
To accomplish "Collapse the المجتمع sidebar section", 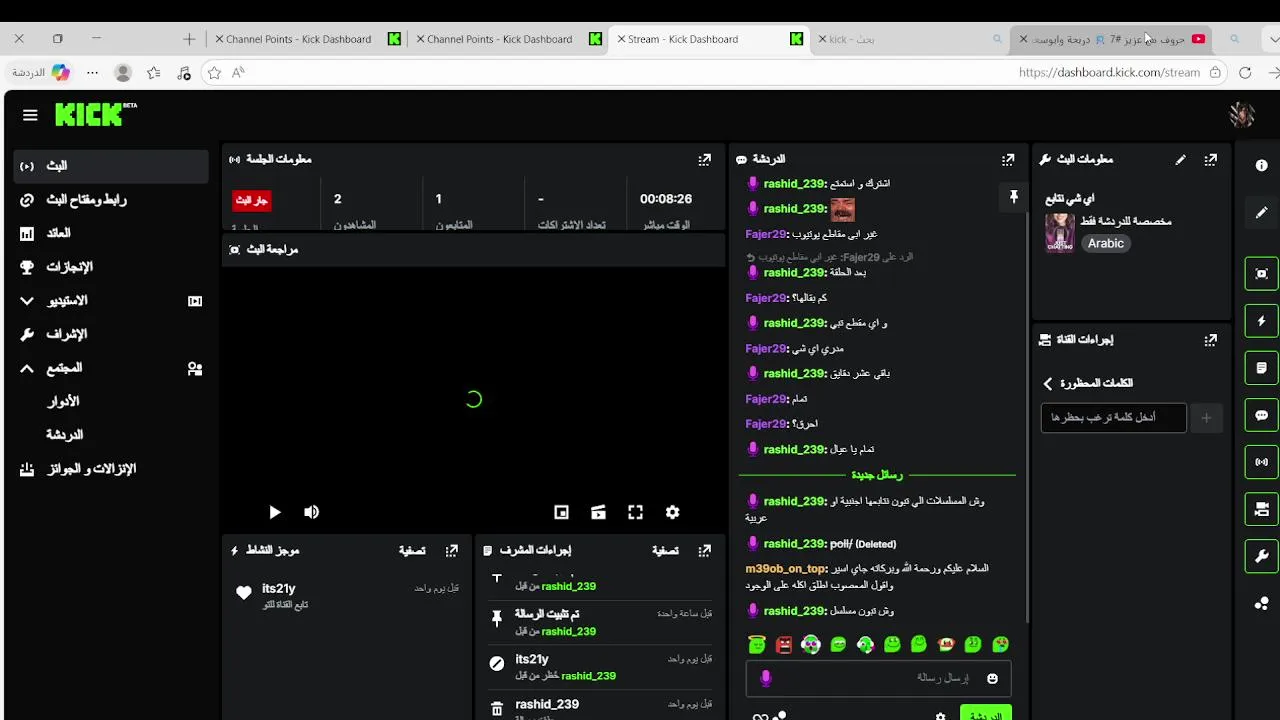I will [27, 368].
